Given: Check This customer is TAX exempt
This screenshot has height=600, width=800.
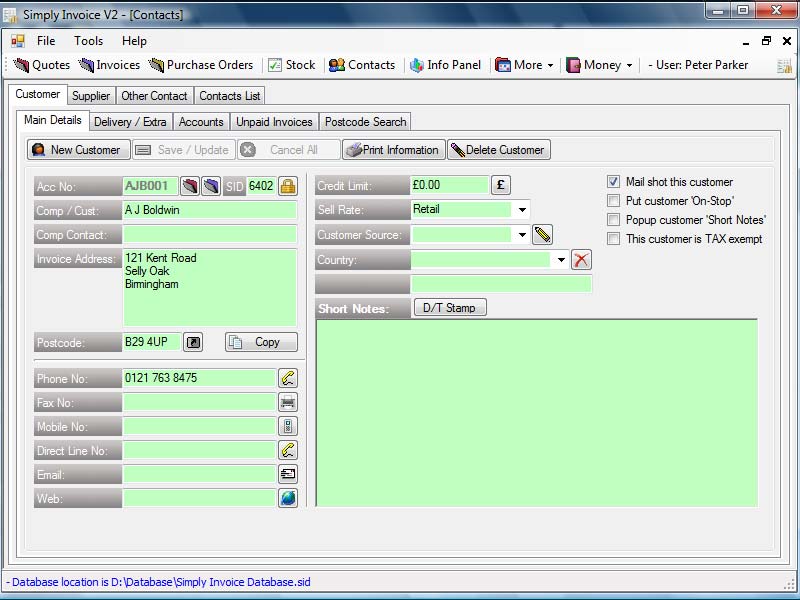Looking at the screenshot, I should click(x=613, y=238).
